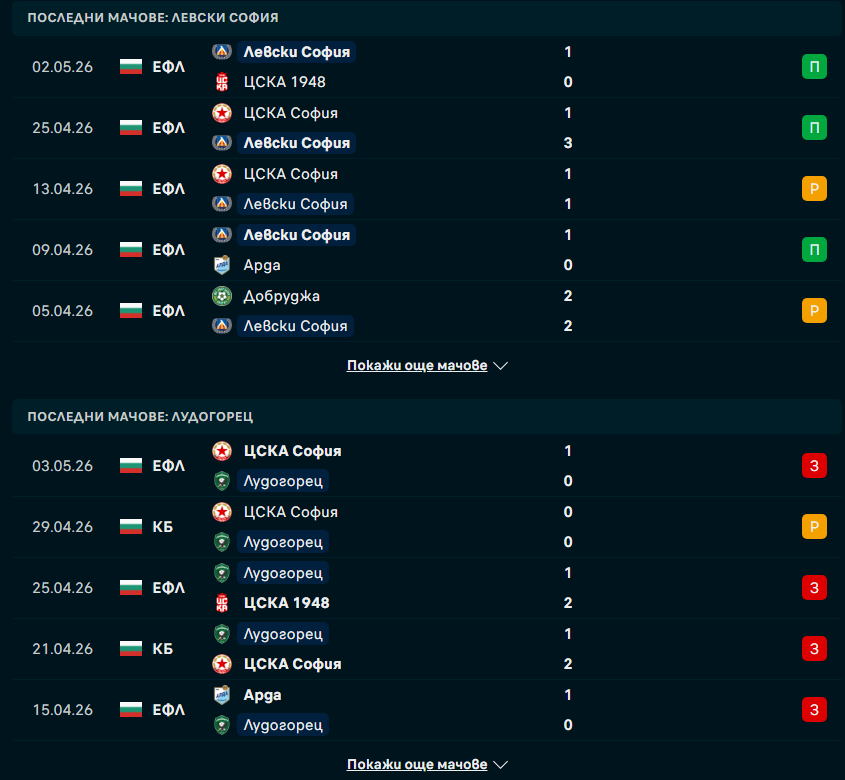Open Арда team in 09.04.26 match
The image size is (845, 780).
[262, 265]
